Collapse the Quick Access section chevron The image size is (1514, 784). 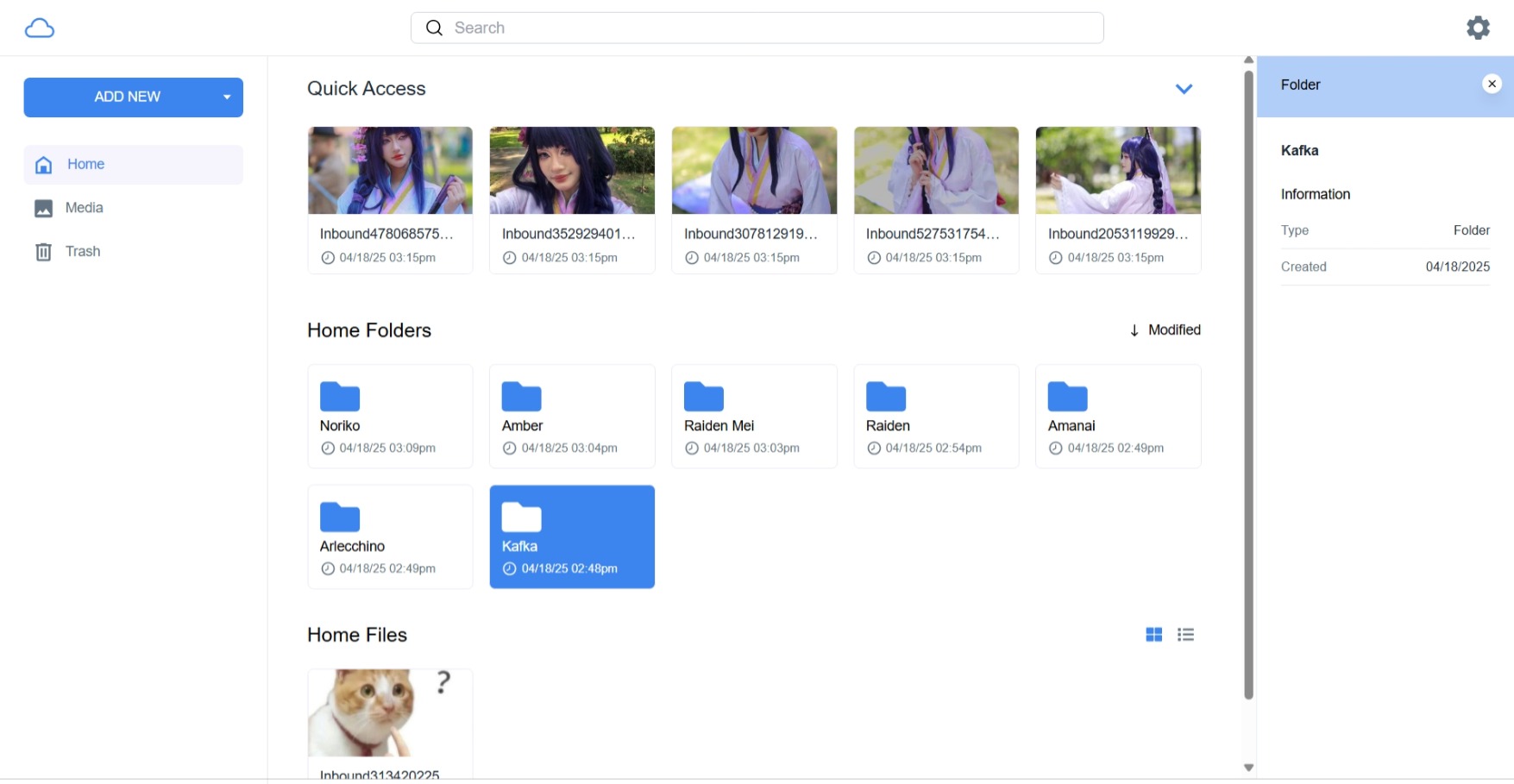1184,89
